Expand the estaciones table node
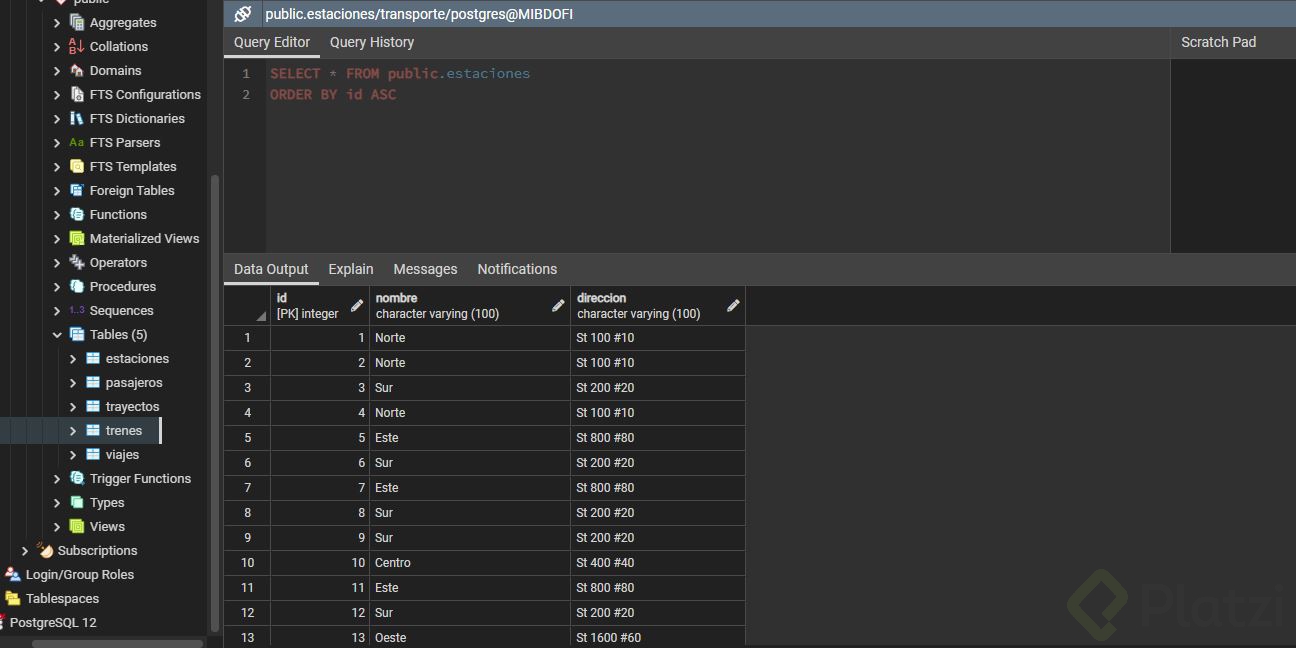 (x=73, y=358)
